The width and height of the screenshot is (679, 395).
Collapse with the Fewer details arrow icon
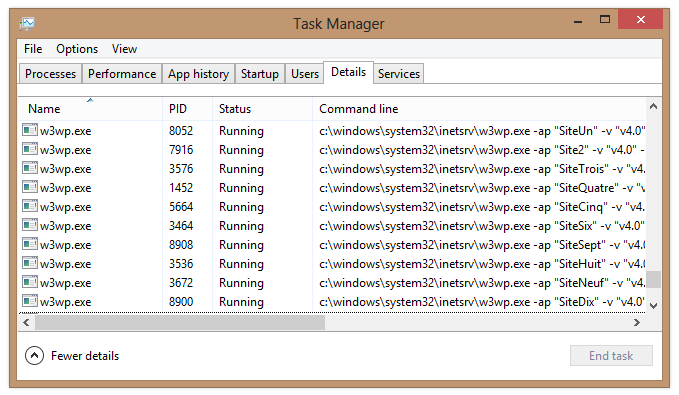click(x=34, y=356)
